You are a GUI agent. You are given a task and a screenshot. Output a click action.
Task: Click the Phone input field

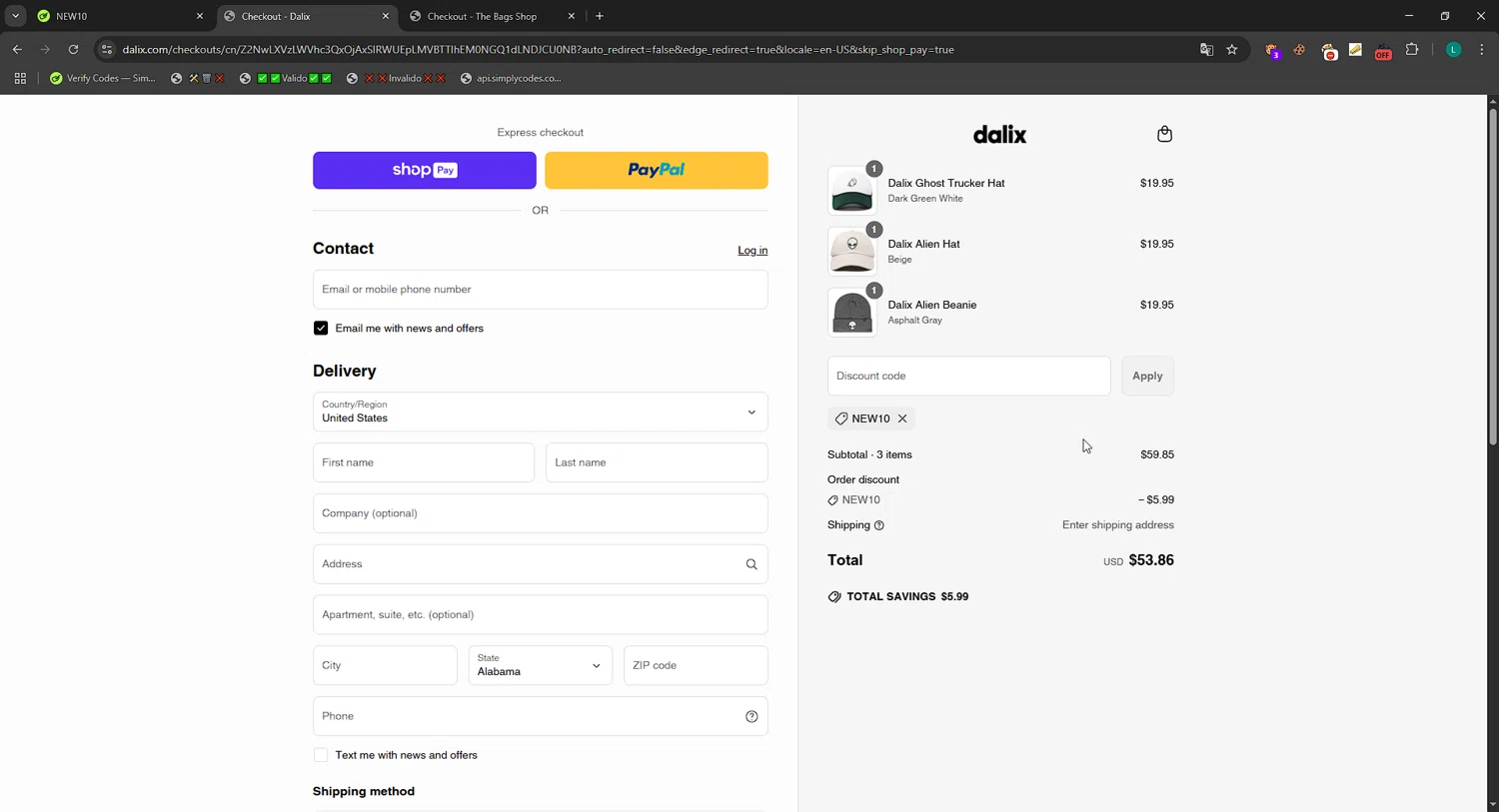[540, 716]
